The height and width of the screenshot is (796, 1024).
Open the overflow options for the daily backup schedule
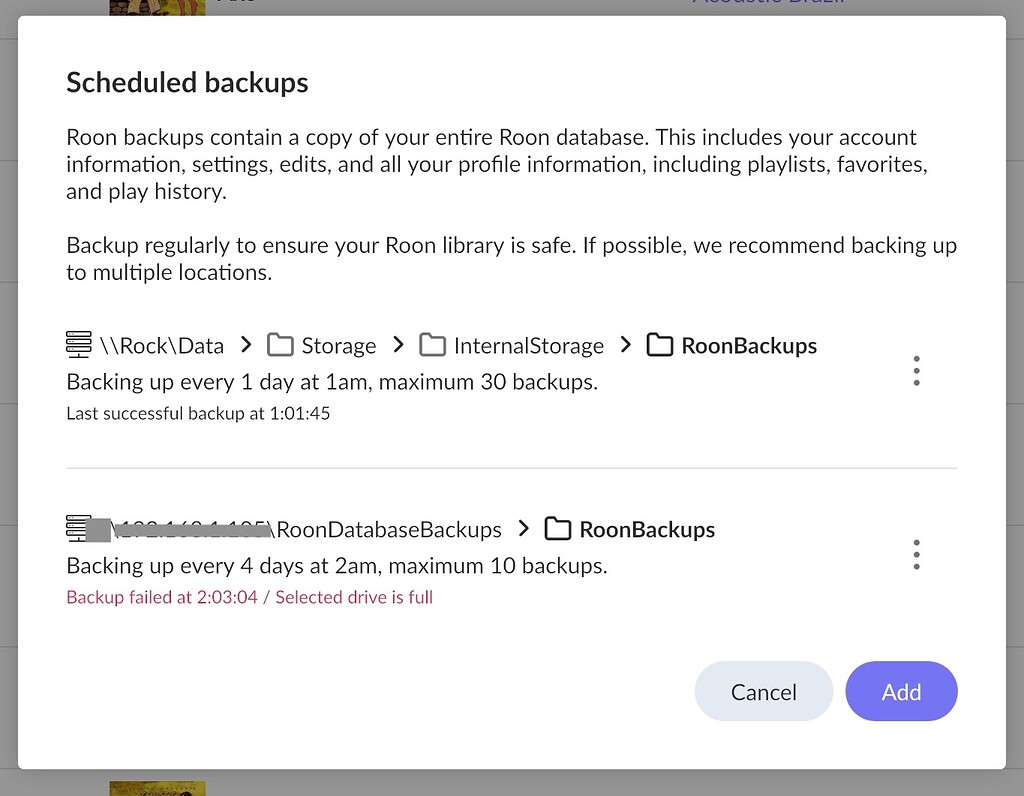click(916, 370)
